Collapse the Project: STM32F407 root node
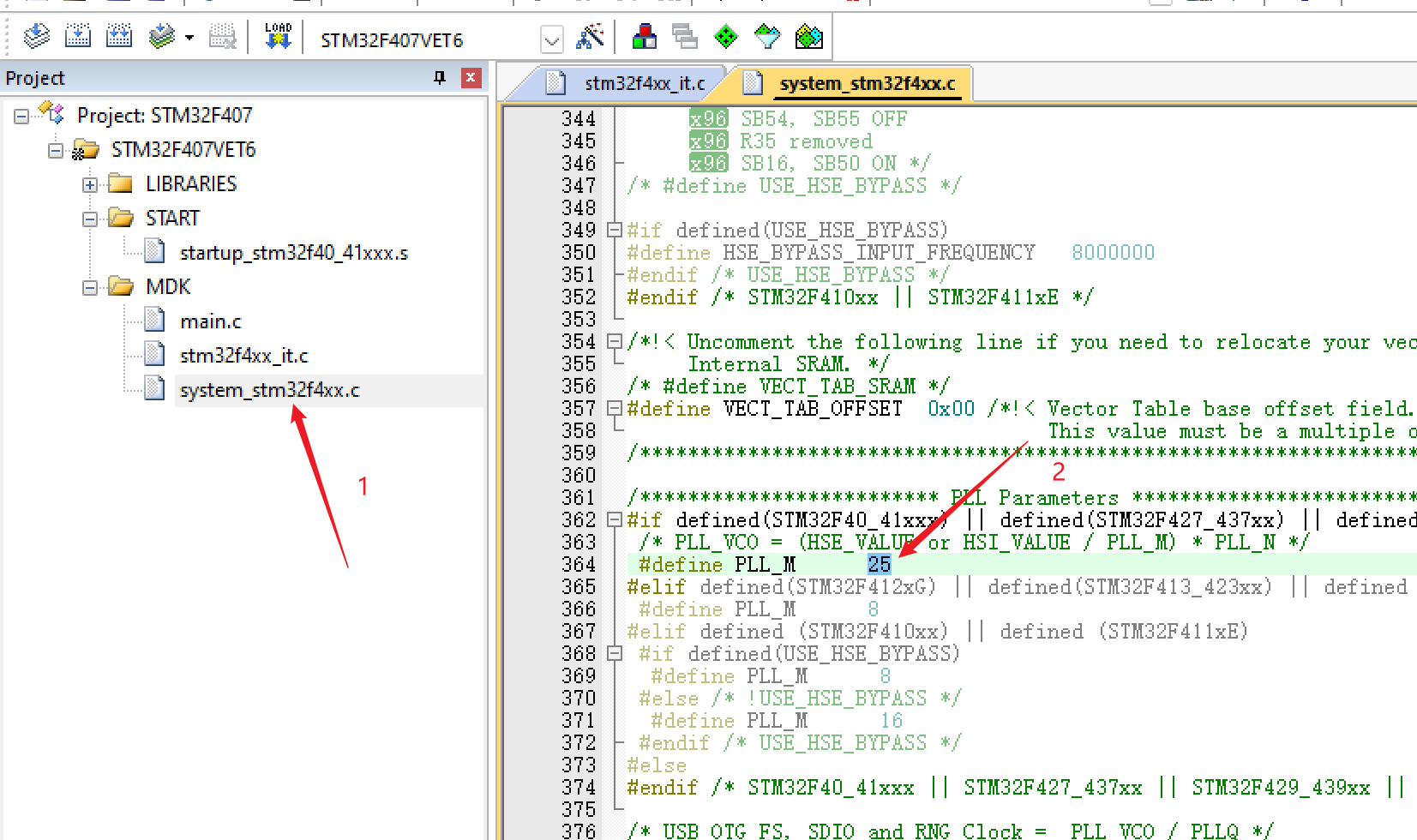 pos(21,116)
